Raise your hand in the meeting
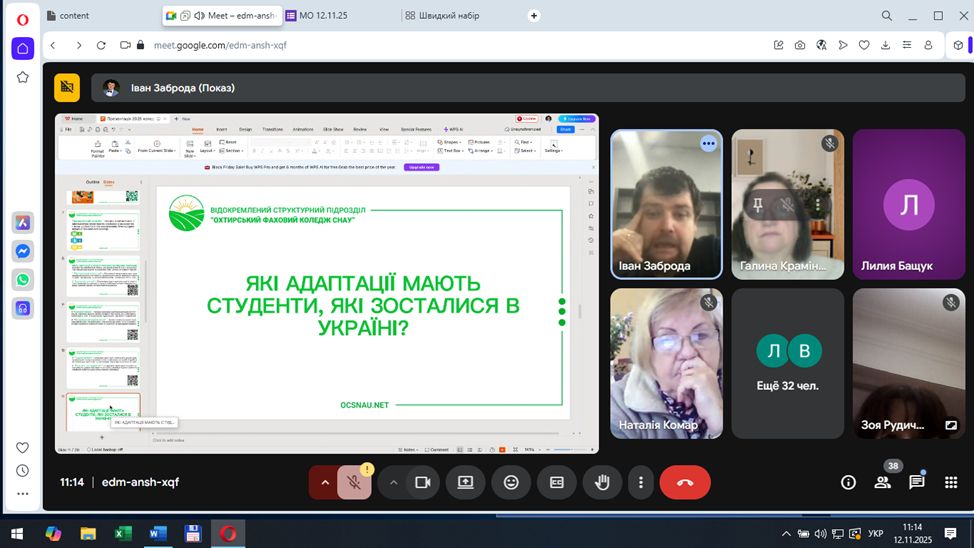Viewport: 974px width, 548px height. coord(602,482)
